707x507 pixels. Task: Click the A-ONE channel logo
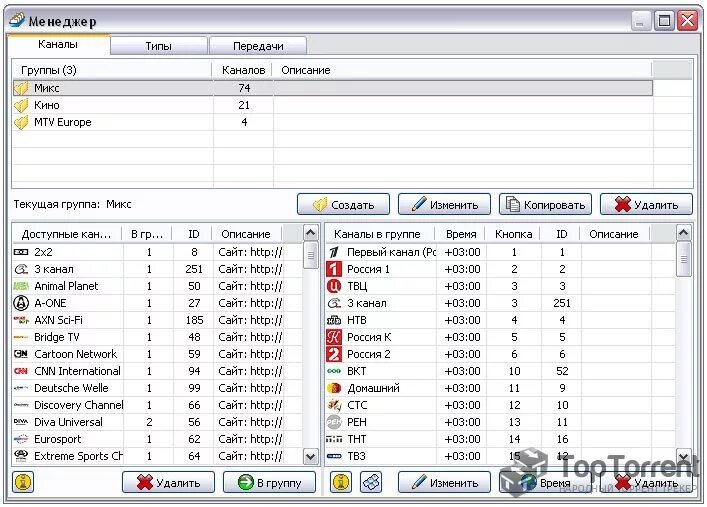pyautogui.click(x=21, y=303)
